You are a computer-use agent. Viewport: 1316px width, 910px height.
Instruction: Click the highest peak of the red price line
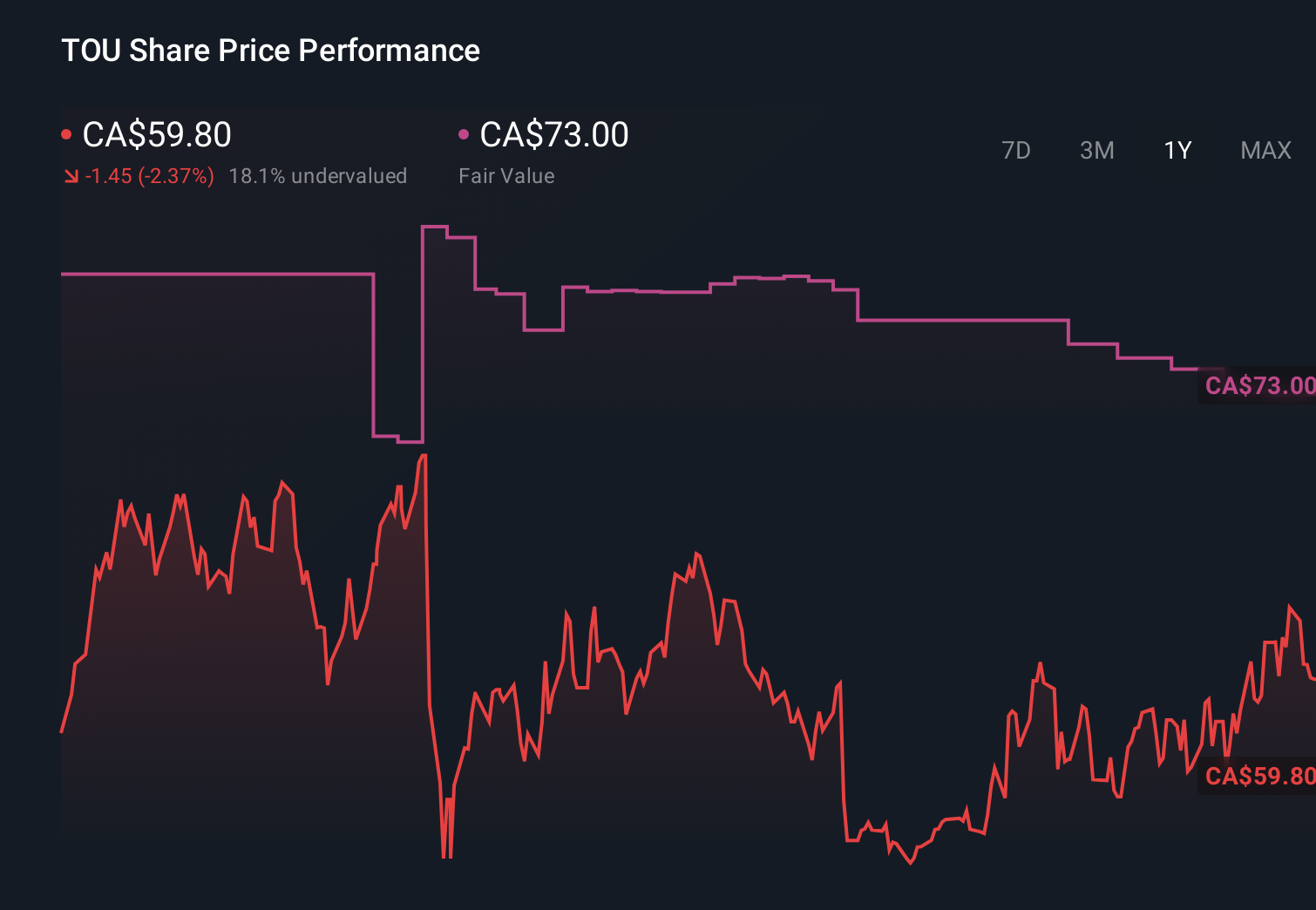pos(423,455)
